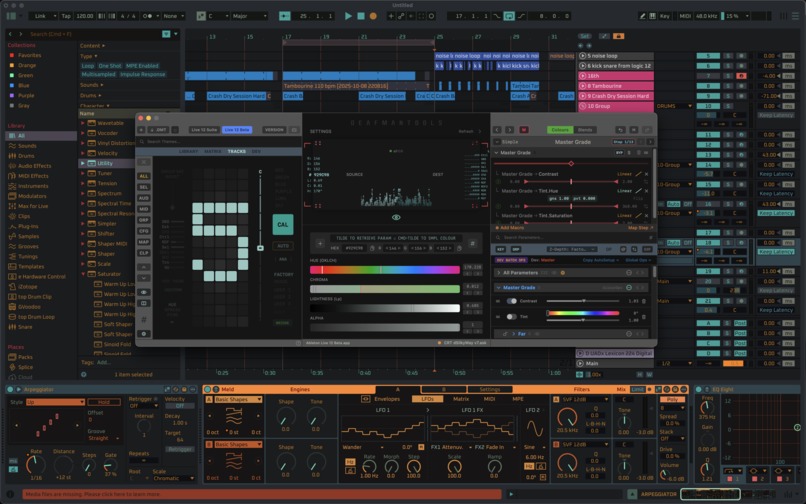806x504 pixels.
Task: Stop playback with the Stop button
Action: pyautogui.click(x=361, y=16)
